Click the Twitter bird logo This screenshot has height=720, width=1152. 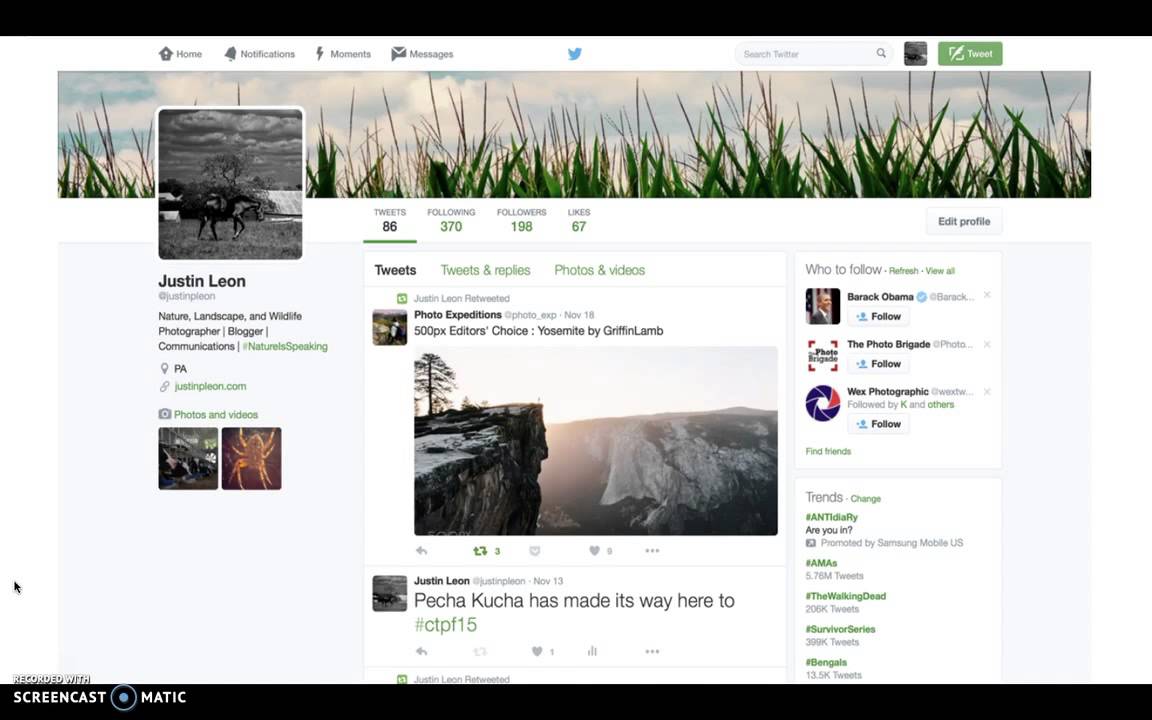point(575,54)
